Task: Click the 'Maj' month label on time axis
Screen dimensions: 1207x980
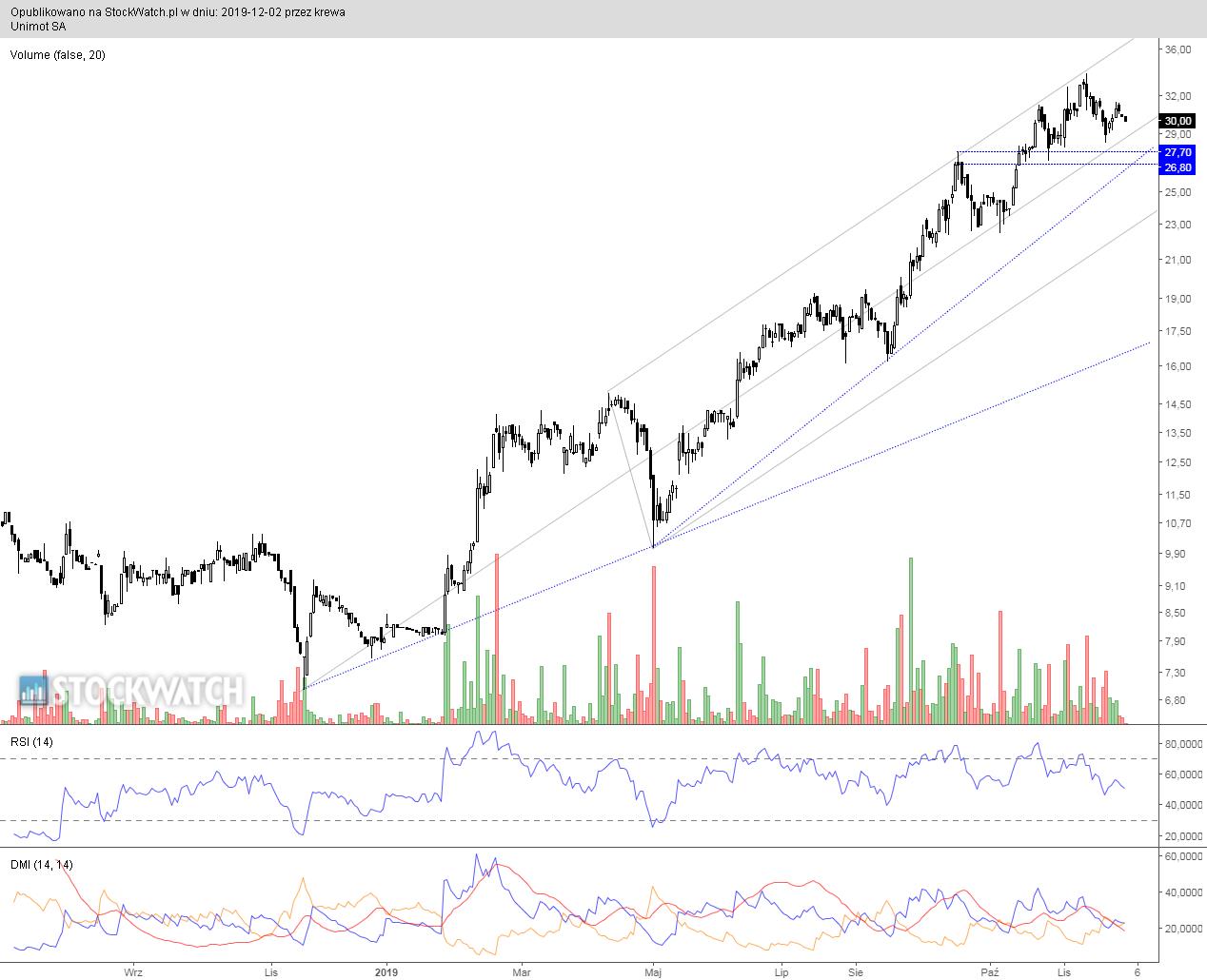Action: (x=654, y=972)
